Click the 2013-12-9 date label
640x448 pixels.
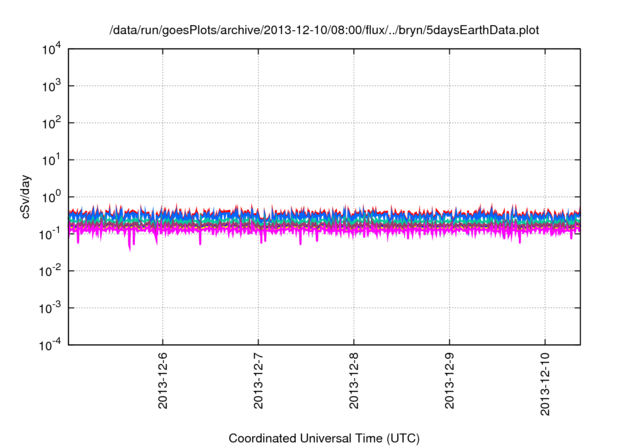pyautogui.click(x=449, y=381)
